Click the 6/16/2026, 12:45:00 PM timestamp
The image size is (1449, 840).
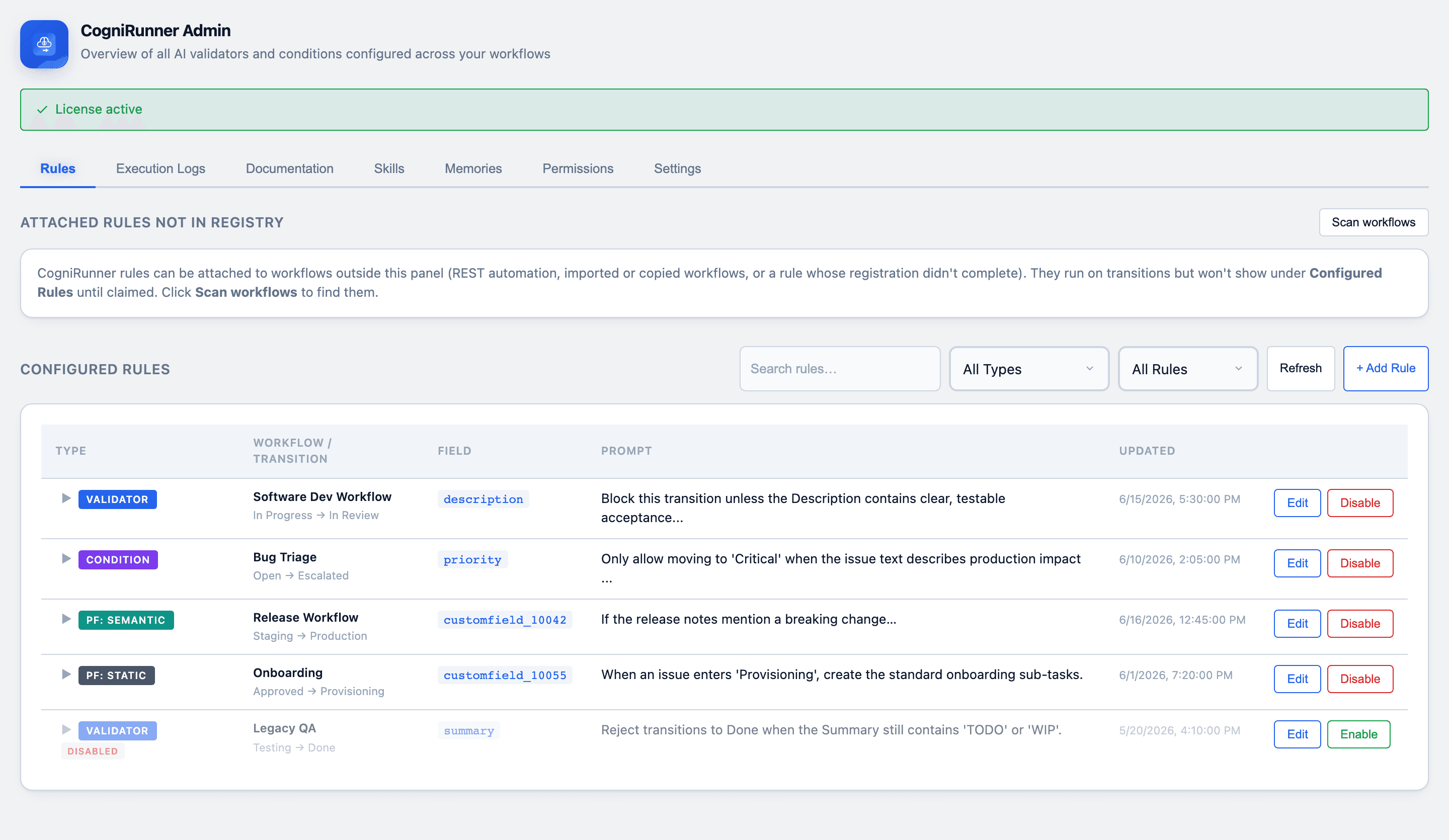coord(1182,620)
